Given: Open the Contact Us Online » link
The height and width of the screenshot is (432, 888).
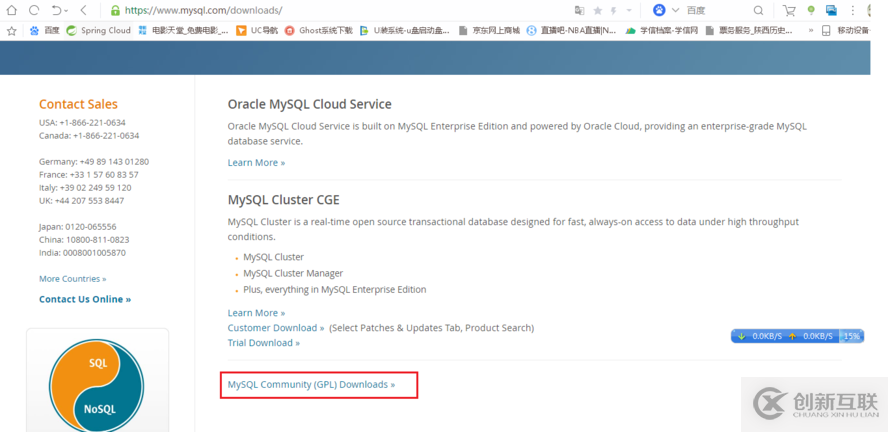Looking at the screenshot, I should coord(85,299).
